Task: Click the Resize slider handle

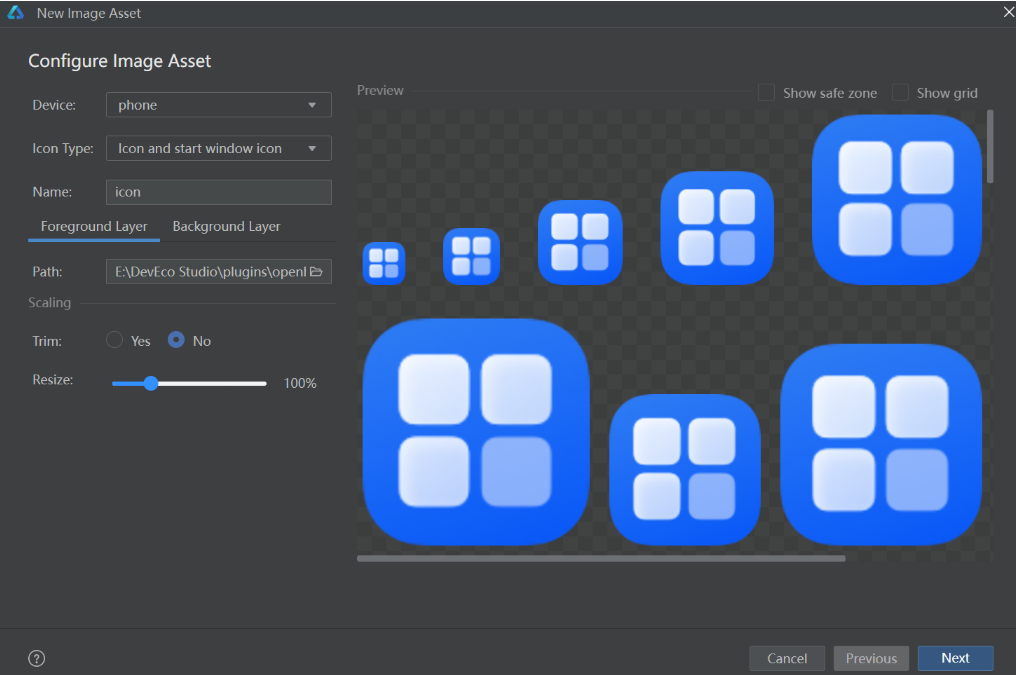Action: pos(151,383)
